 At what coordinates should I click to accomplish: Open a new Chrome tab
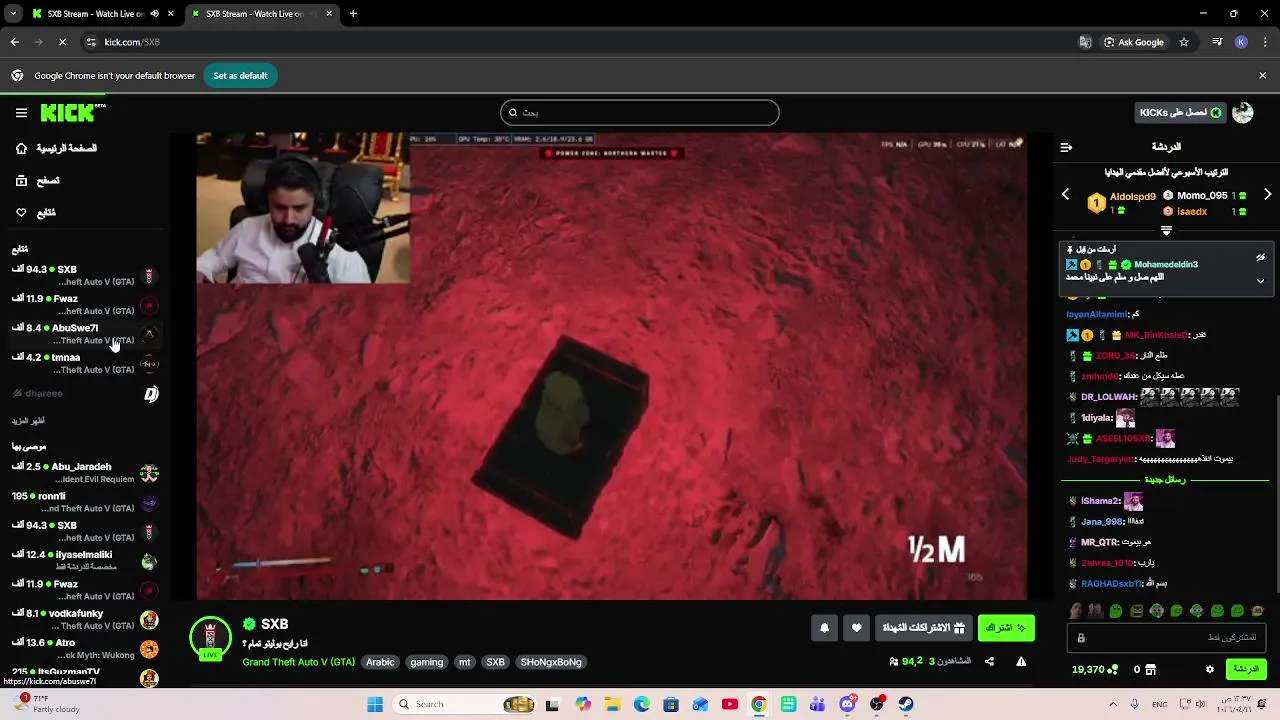tap(353, 14)
